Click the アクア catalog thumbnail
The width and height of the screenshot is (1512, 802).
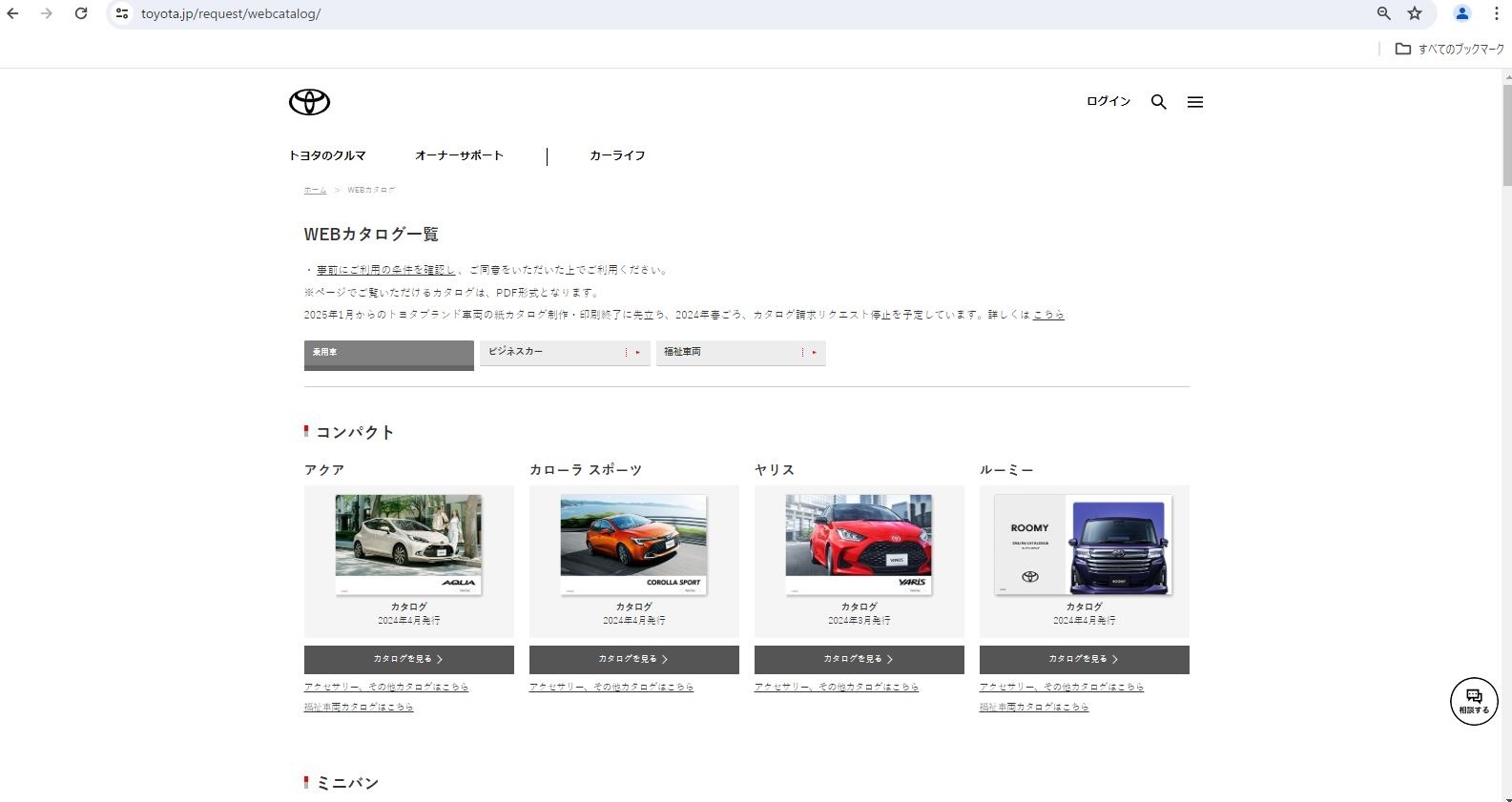click(408, 545)
